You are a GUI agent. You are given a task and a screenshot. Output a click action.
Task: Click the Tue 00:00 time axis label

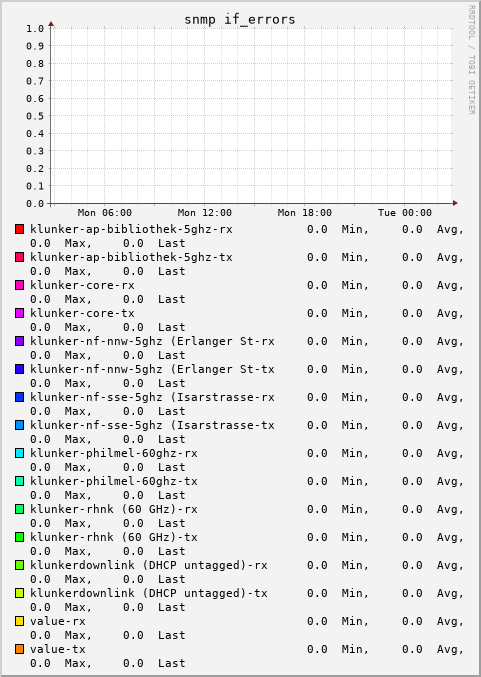tap(405, 212)
